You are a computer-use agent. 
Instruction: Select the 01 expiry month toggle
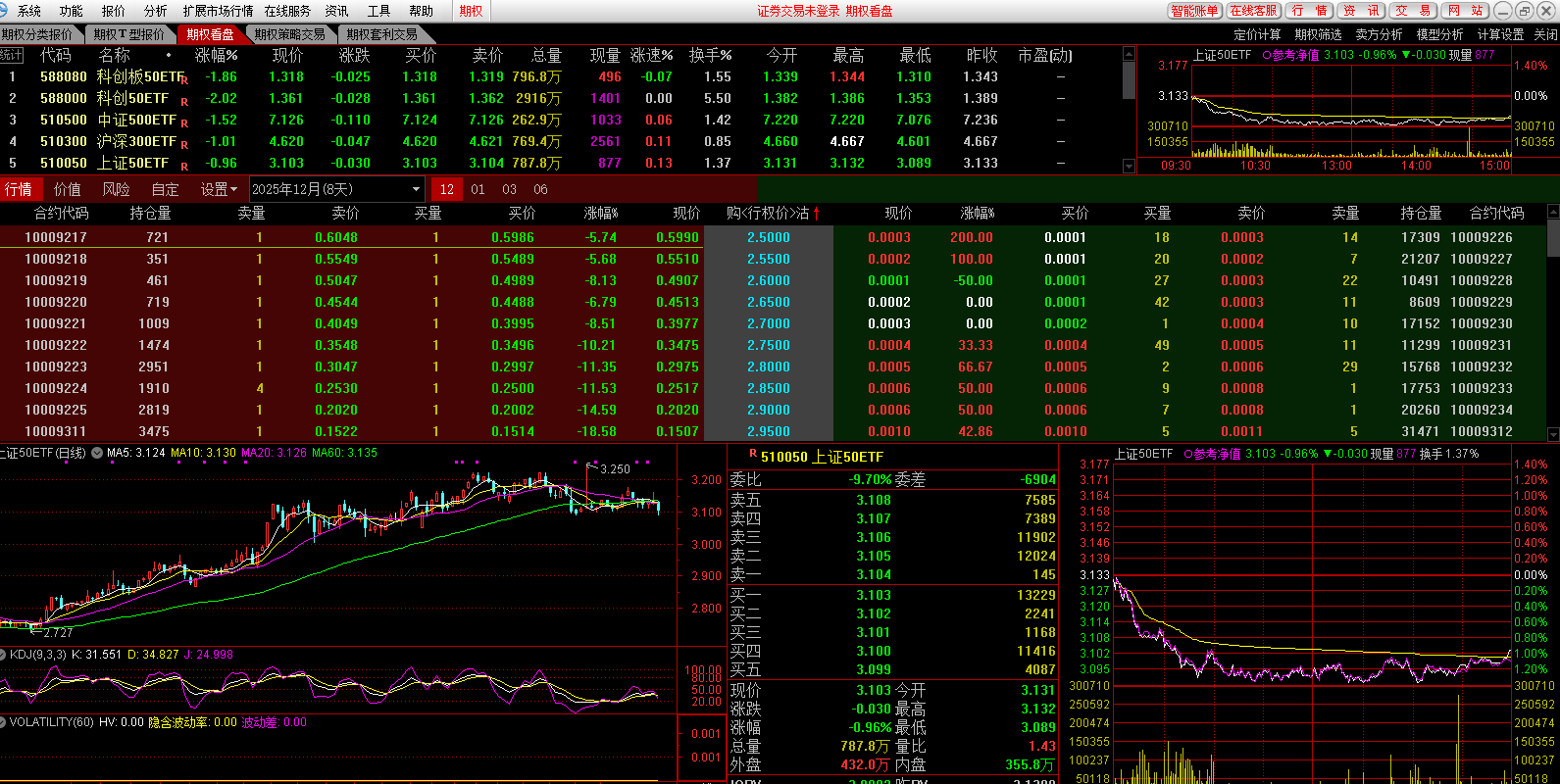tap(478, 189)
